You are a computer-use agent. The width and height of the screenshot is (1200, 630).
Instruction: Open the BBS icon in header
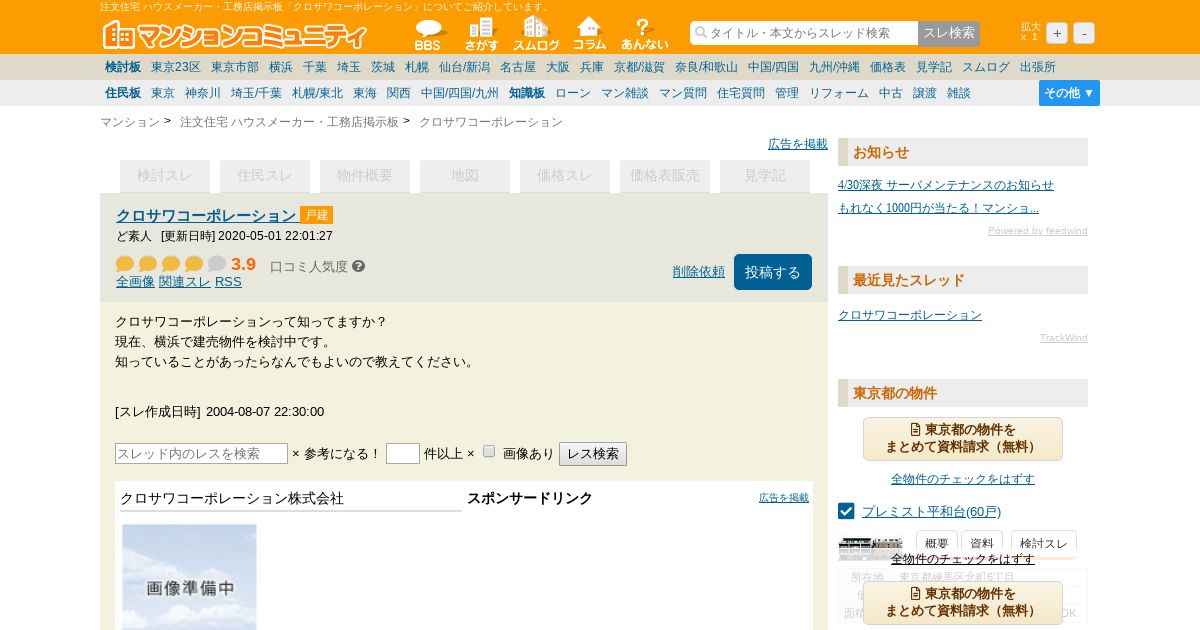(x=428, y=34)
